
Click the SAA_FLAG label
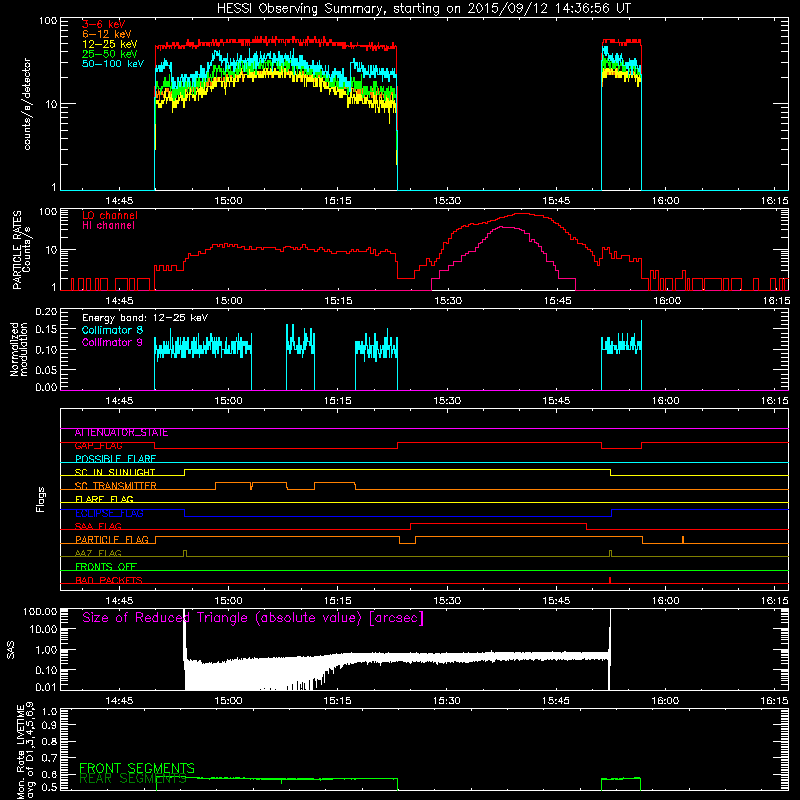(x=98, y=527)
